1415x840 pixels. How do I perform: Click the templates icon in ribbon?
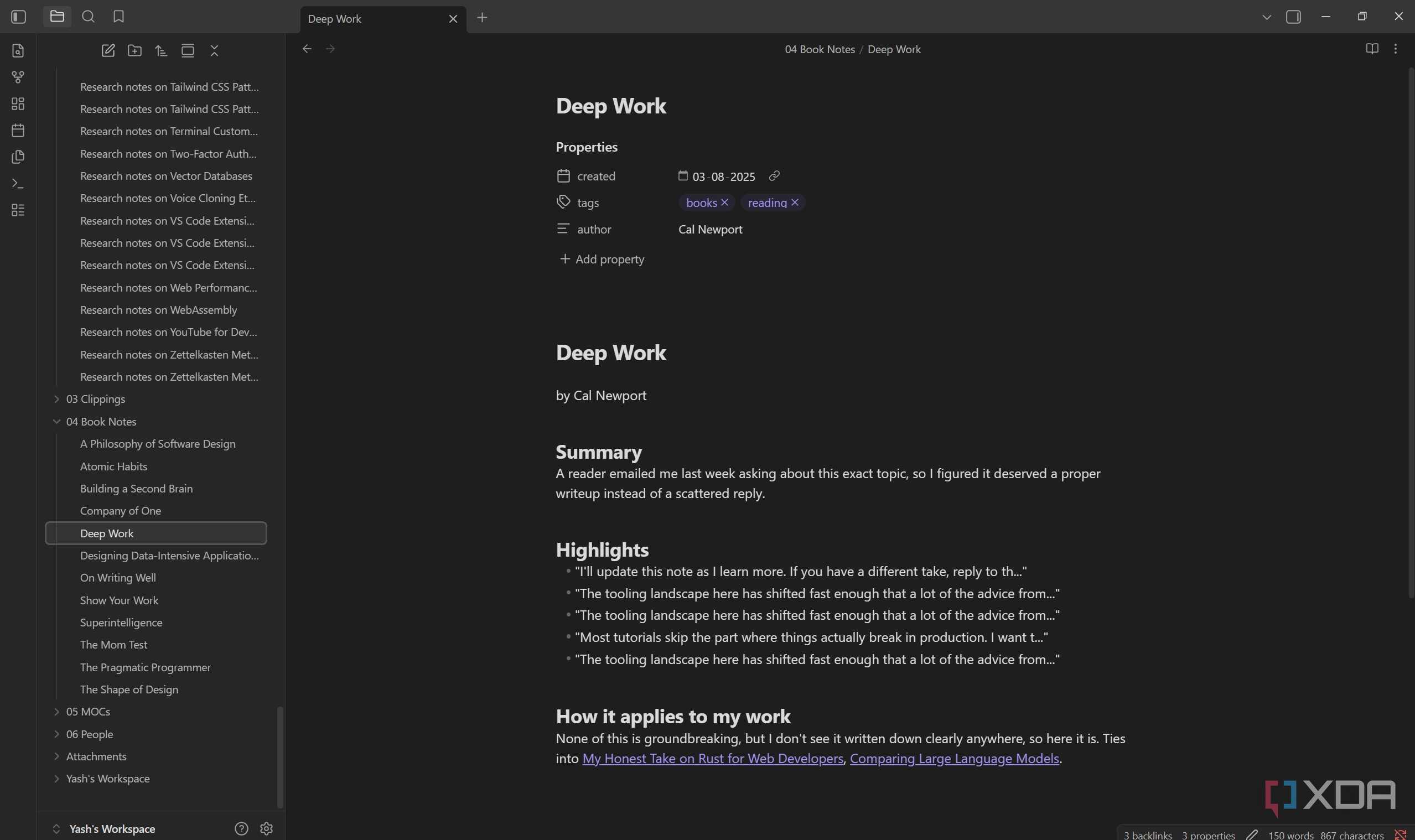(x=18, y=157)
